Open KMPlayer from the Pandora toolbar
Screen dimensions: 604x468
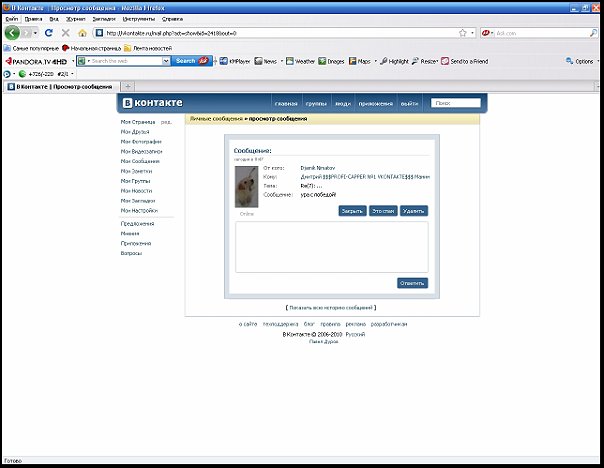pos(236,61)
